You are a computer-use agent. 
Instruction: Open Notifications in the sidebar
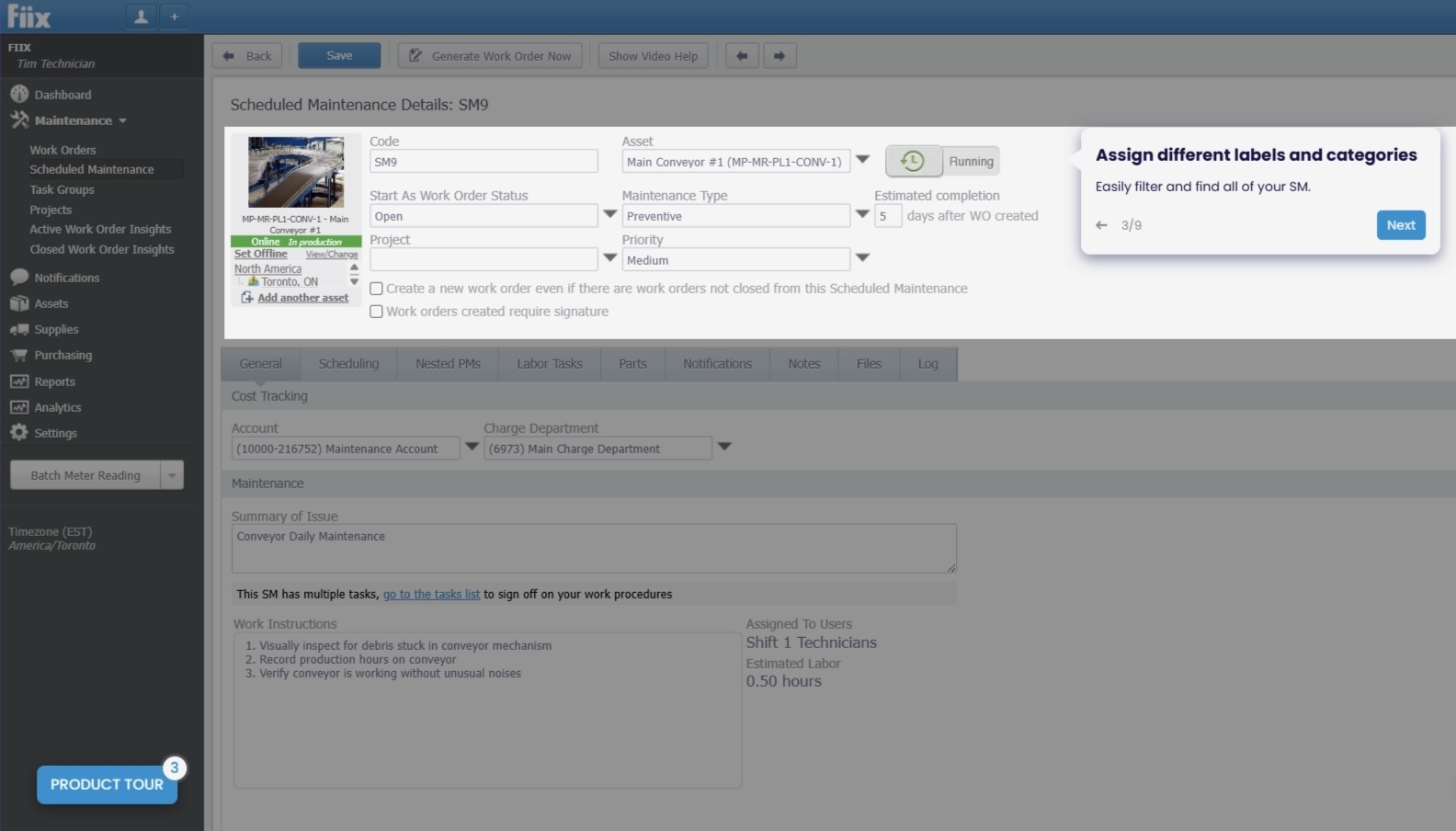pyautogui.click(x=66, y=278)
